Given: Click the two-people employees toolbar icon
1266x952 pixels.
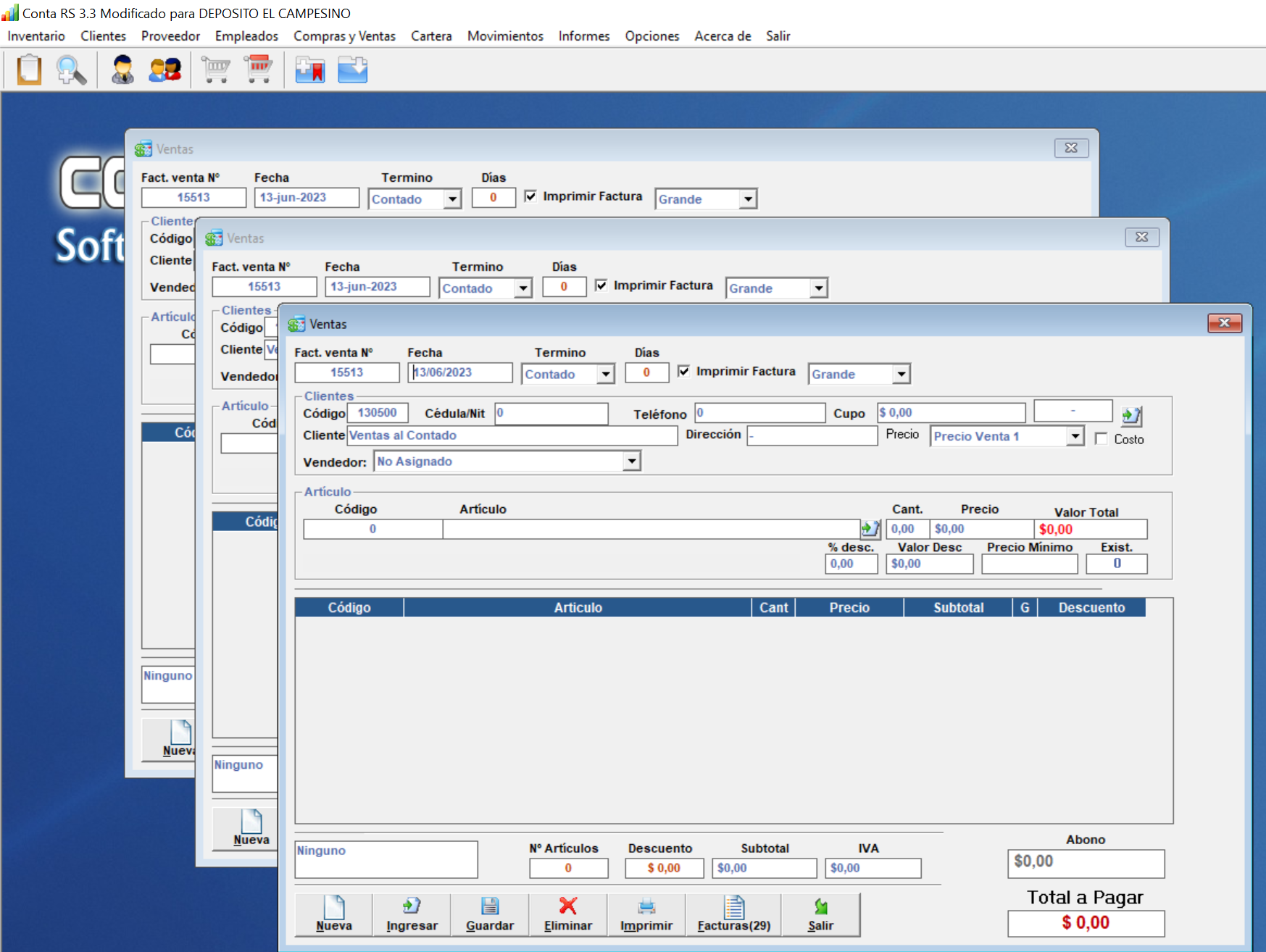Looking at the screenshot, I should (165, 70).
